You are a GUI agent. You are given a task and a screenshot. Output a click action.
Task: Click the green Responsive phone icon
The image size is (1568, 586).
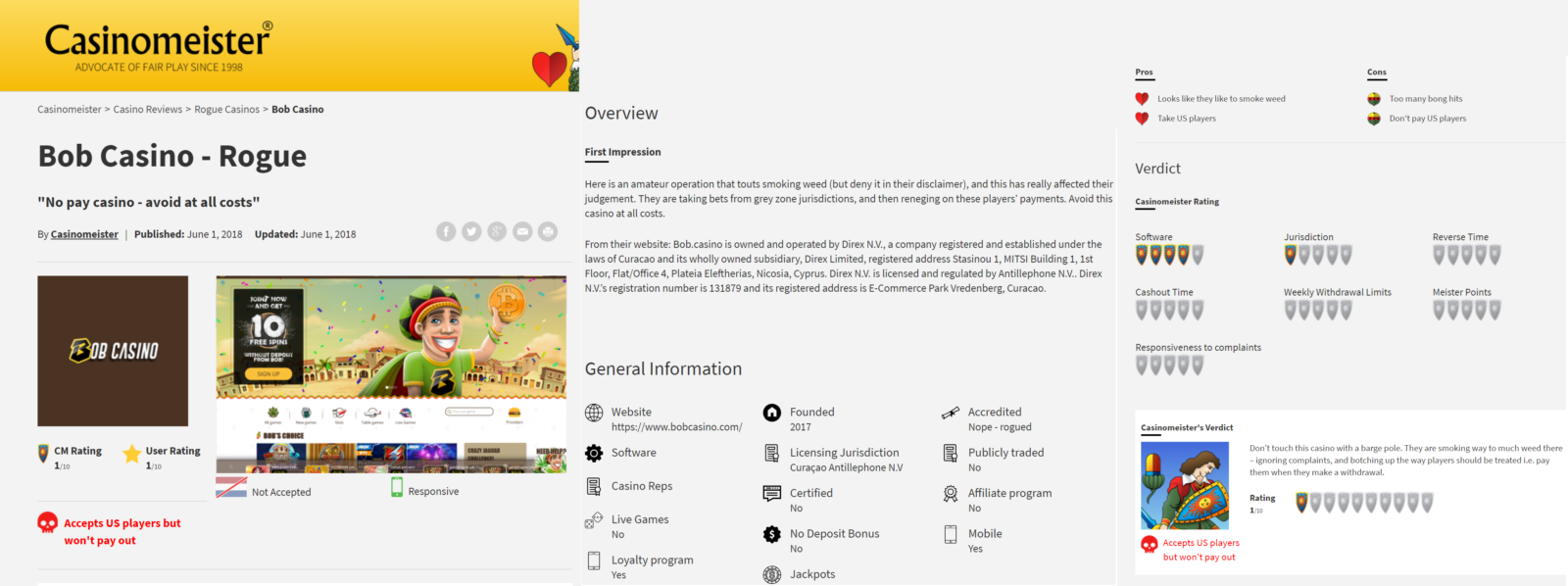pyautogui.click(x=397, y=488)
